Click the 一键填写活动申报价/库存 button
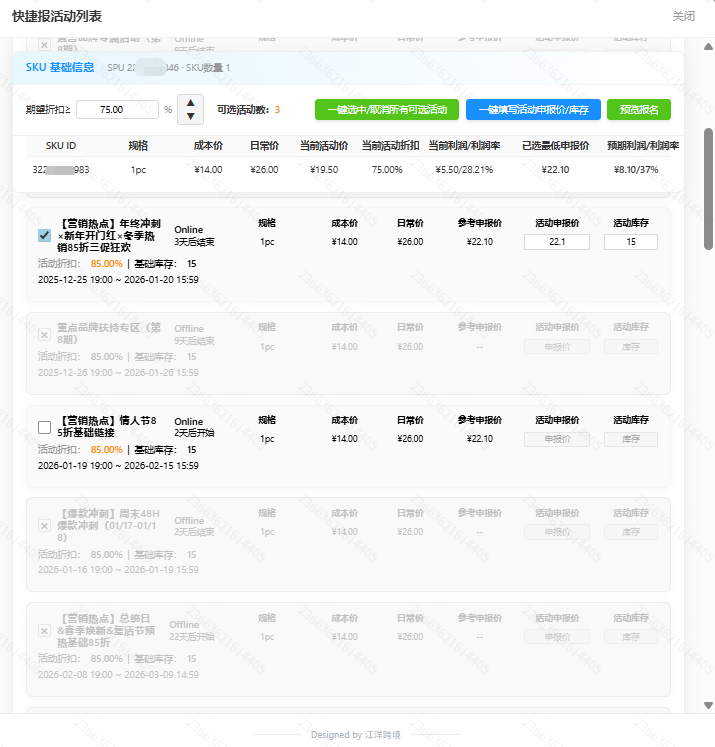Image resolution: width=715 pixels, height=747 pixels. (x=533, y=110)
